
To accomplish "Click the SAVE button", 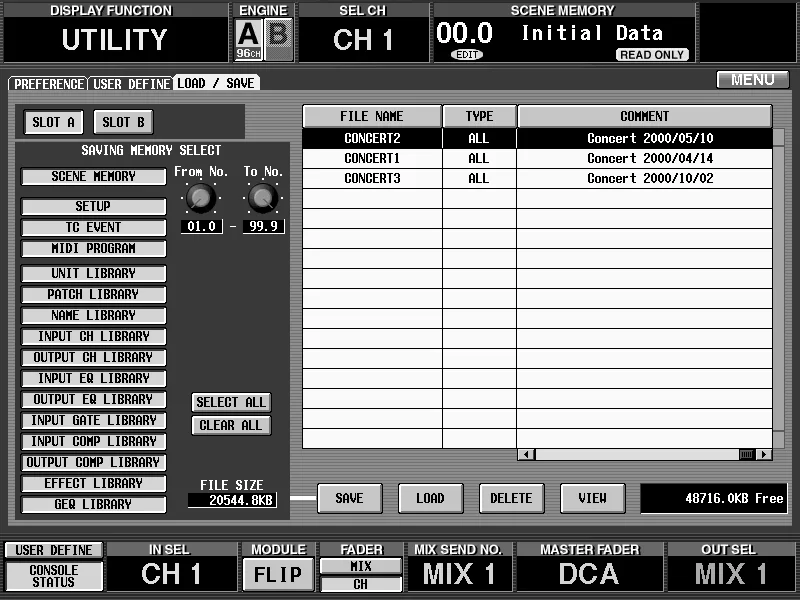I will pyautogui.click(x=349, y=498).
